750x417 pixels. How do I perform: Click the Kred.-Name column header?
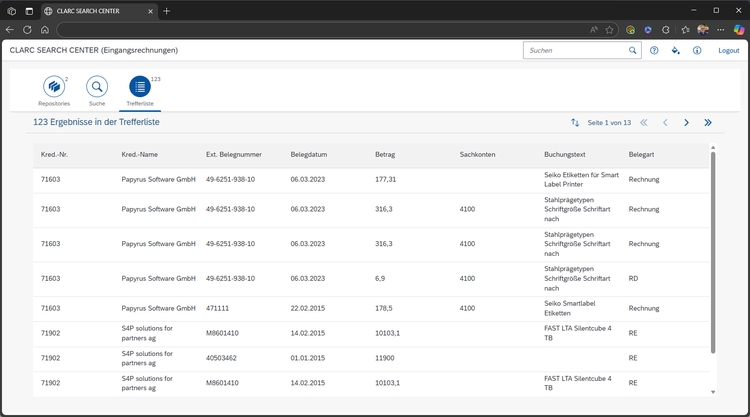pyautogui.click(x=139, y=154)
